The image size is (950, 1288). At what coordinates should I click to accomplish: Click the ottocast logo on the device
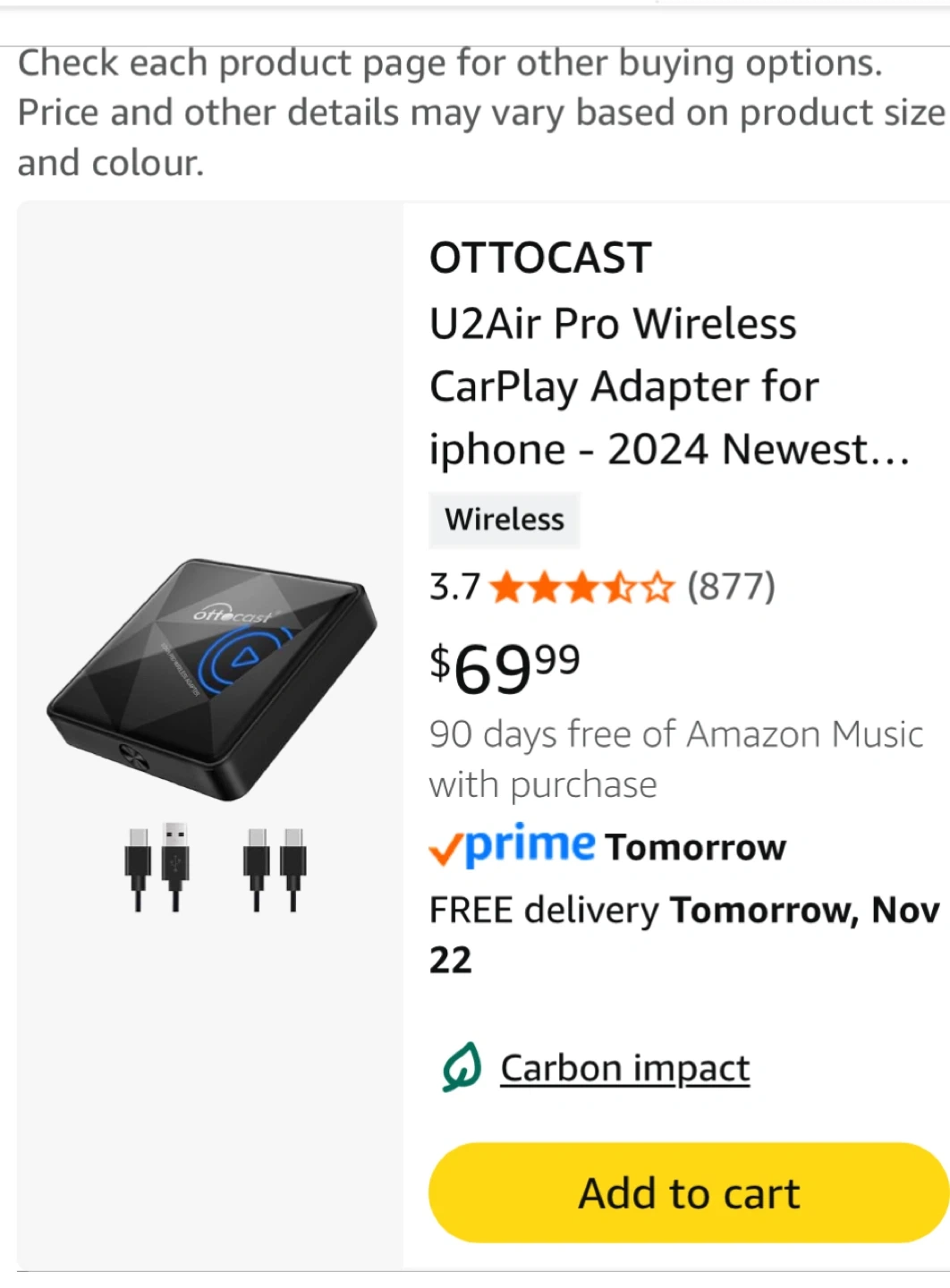pyautogui.click(x=233, y=615)
